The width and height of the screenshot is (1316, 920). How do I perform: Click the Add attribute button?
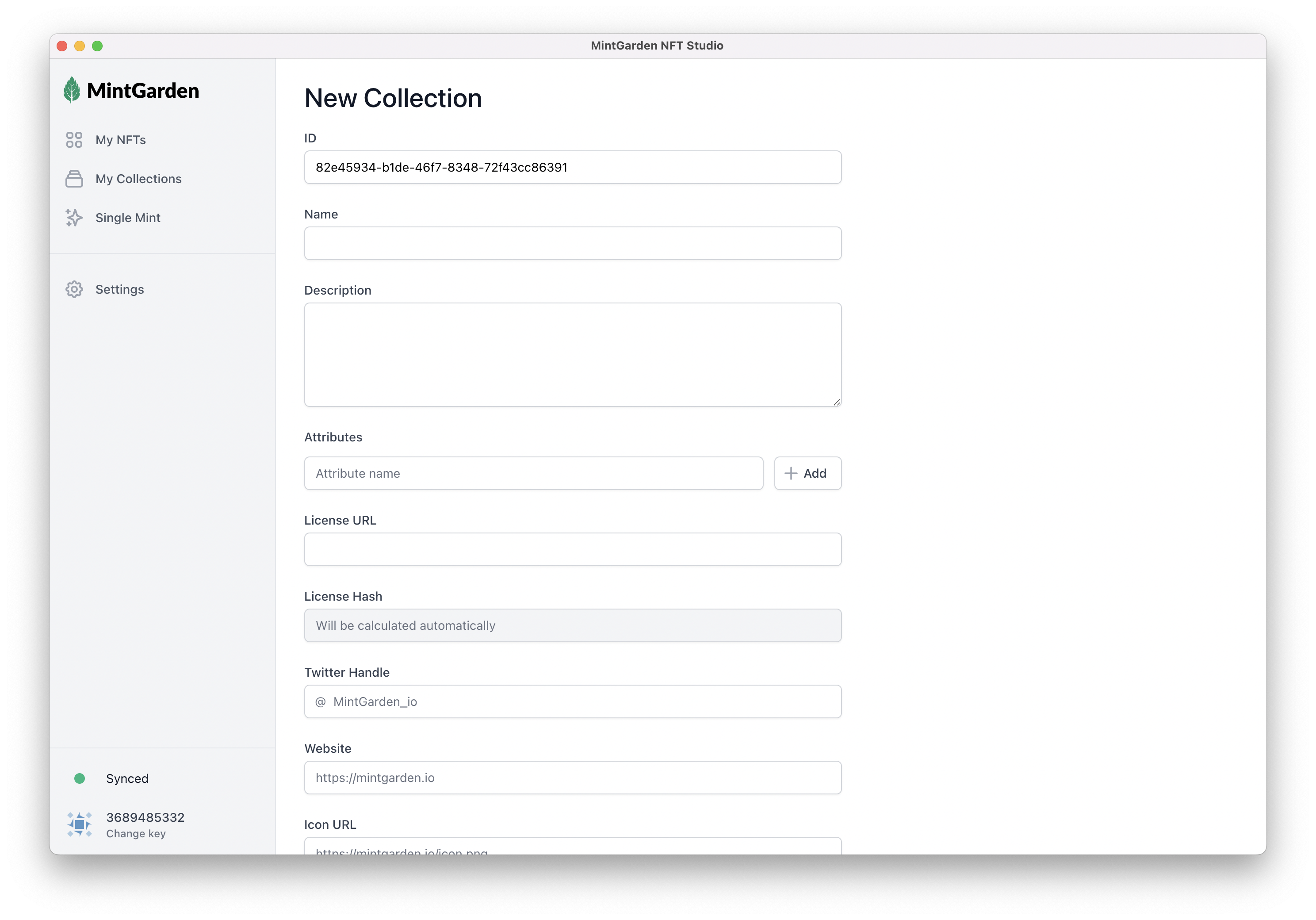(807, 473)
